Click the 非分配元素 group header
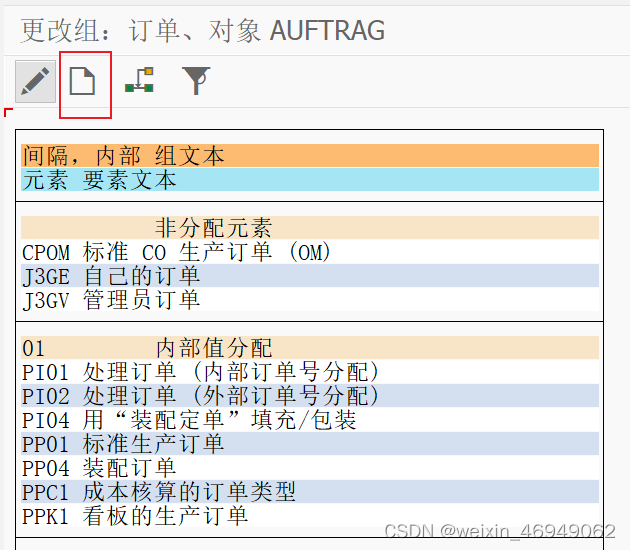 310,228
